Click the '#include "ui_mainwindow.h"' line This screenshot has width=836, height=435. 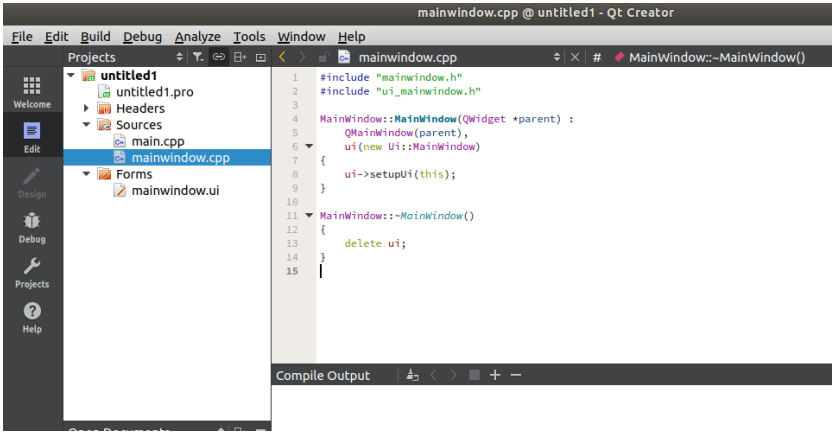tap(400, 91)
